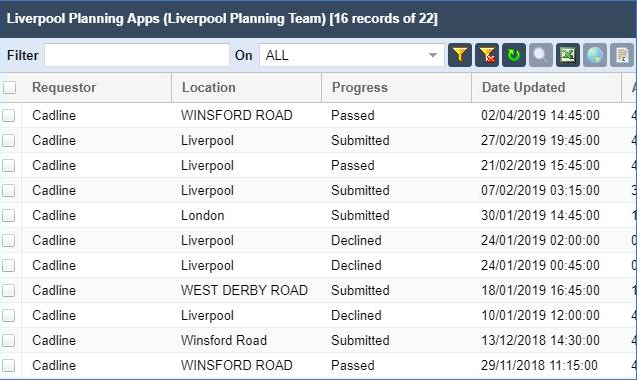Screen dimensions: 638x382
Task: Clear the filter using the funnel with red X
Action: pyautogui.click(x=487, y=55)
